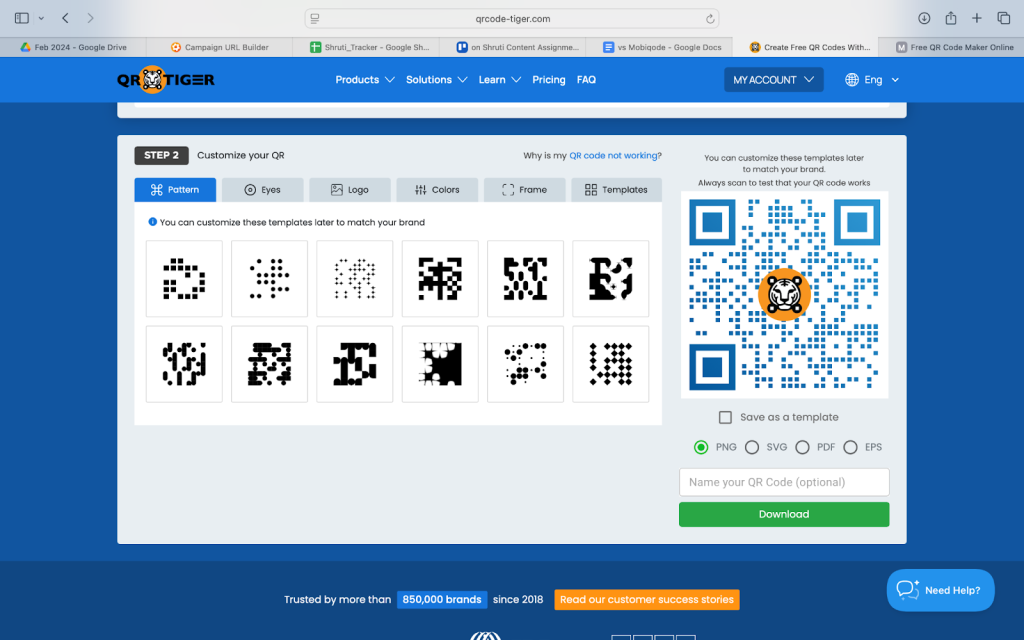Select the Frame tab
The height and width of the screenshot is (640, 1024).
coord(524,190)
